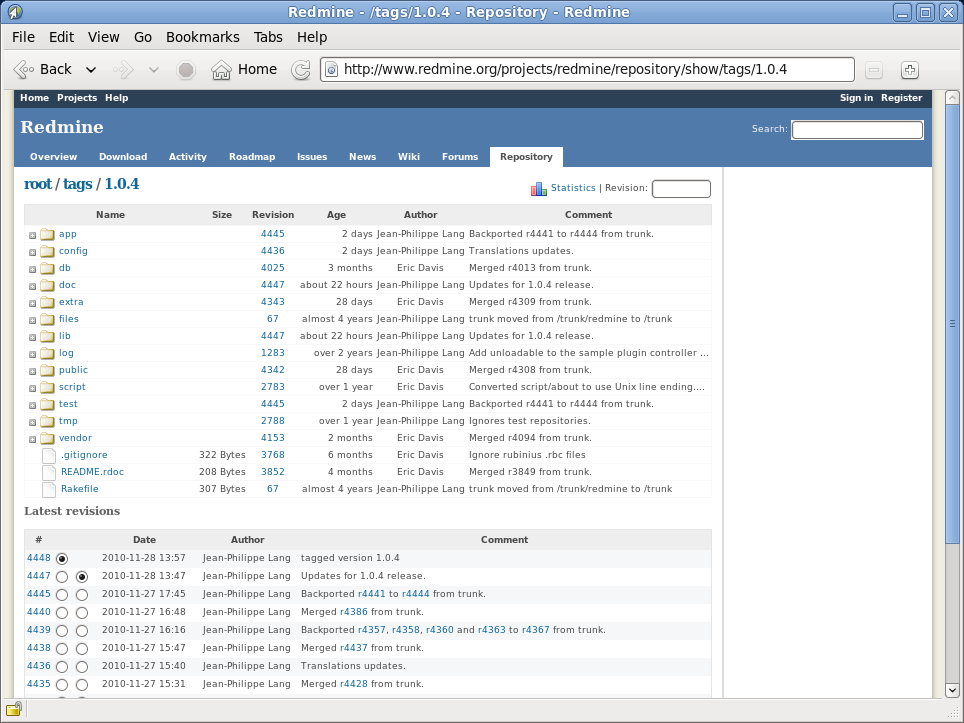
Task: Open revision r4386 link in comments
Action: click(354, 612)
